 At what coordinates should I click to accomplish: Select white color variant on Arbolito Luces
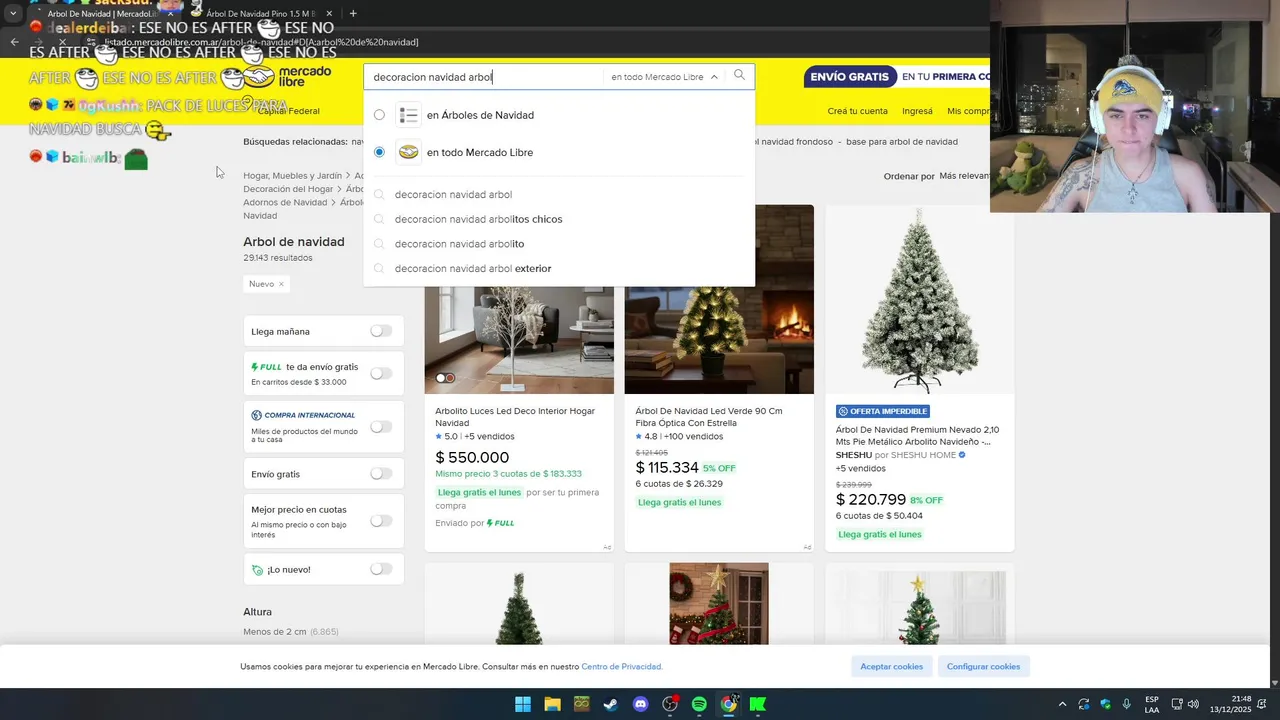pyautogui.click(x=440, y=378)
